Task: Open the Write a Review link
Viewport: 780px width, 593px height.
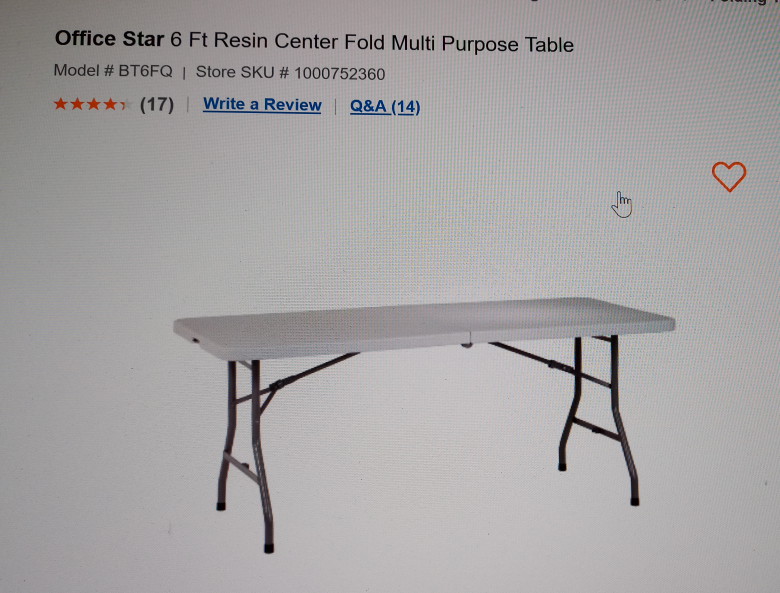Action: click(x=262, y=104)
